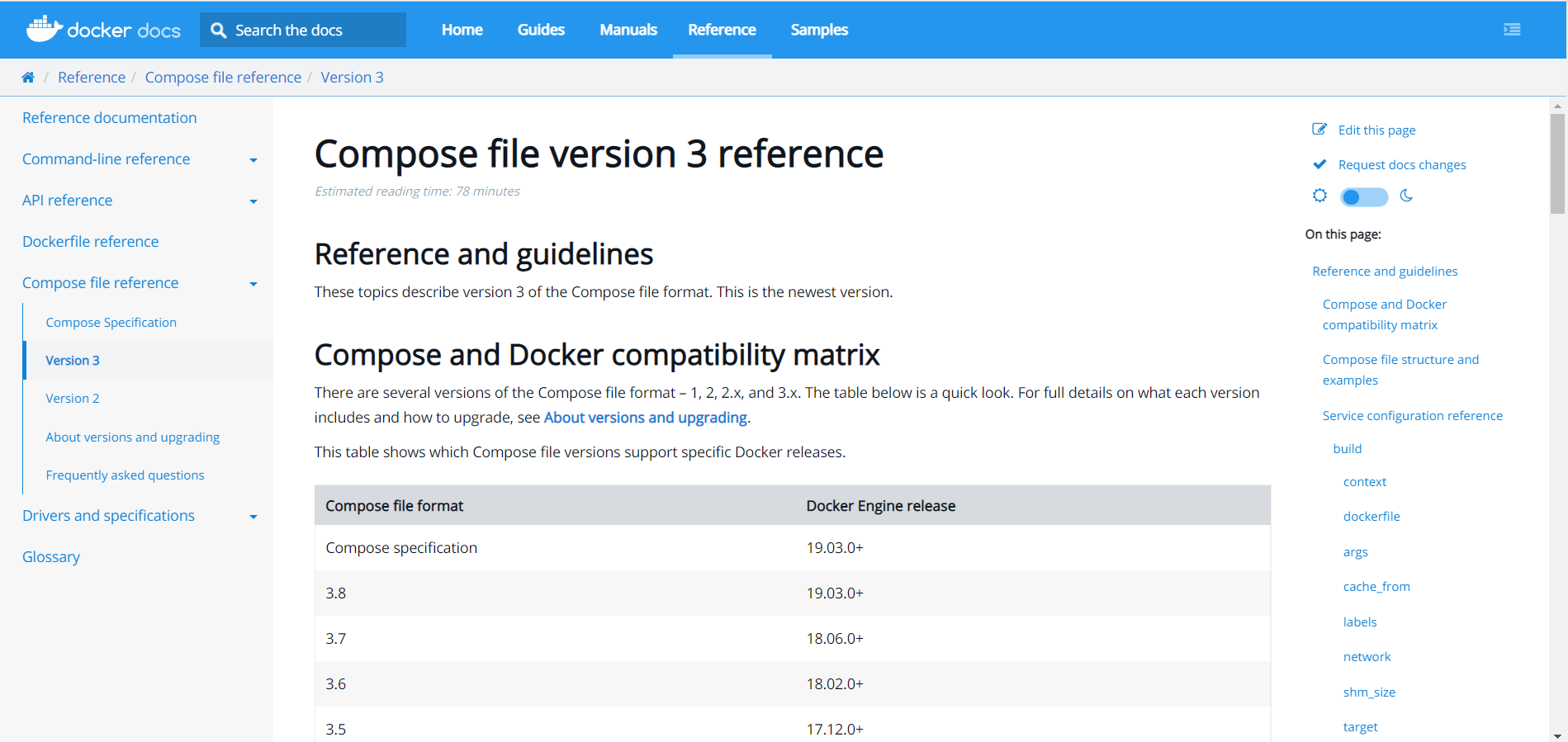This screenshot has width=1568, height=742.
Task: Jump to shm_size in page contents
Action: (1369, 692)
